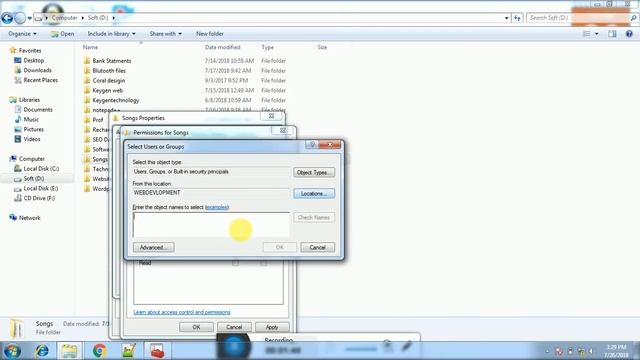
Task: Open the Include in library dropdown
Action: 111,33
